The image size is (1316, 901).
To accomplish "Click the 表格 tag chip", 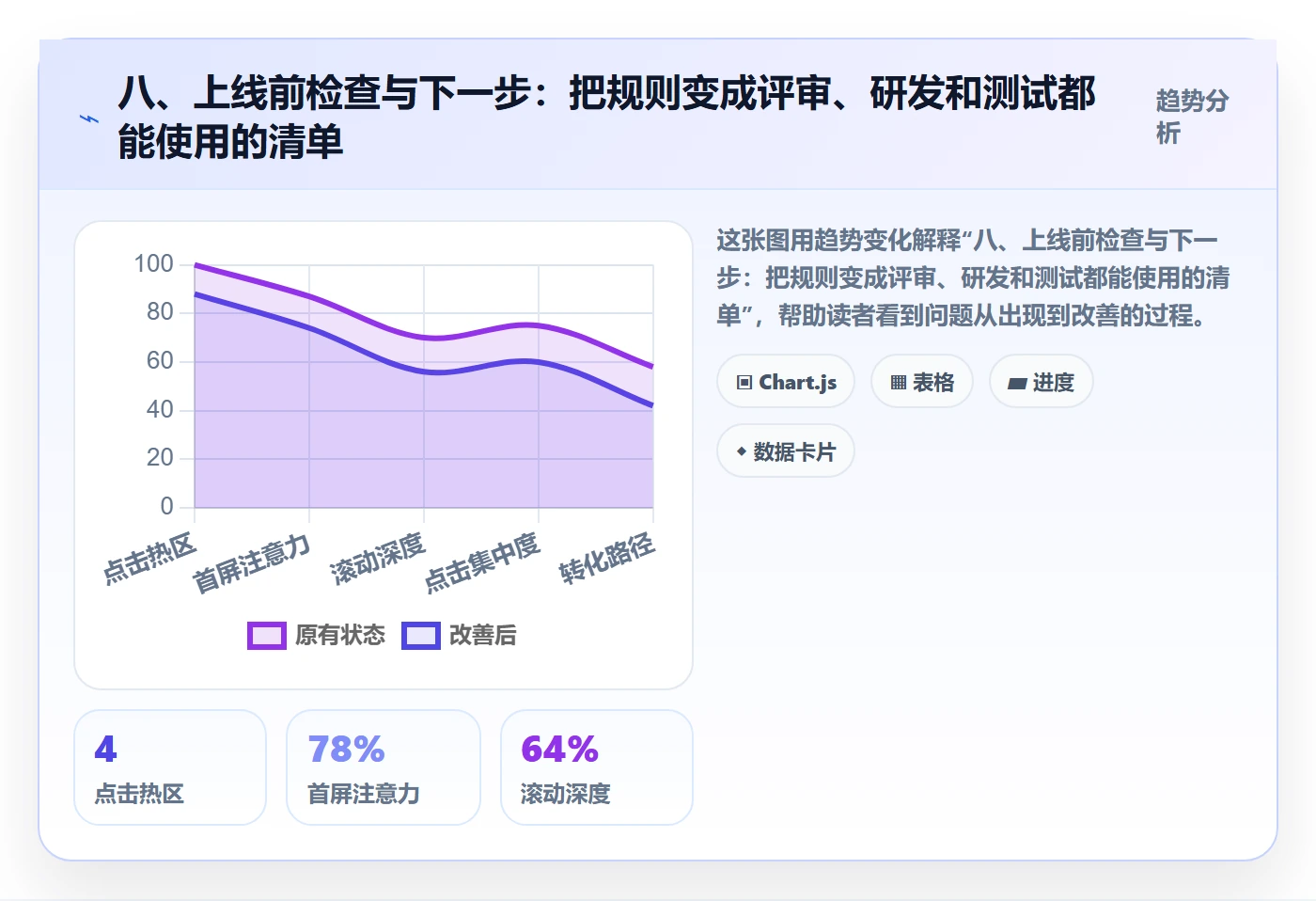I will coord(922,382).
